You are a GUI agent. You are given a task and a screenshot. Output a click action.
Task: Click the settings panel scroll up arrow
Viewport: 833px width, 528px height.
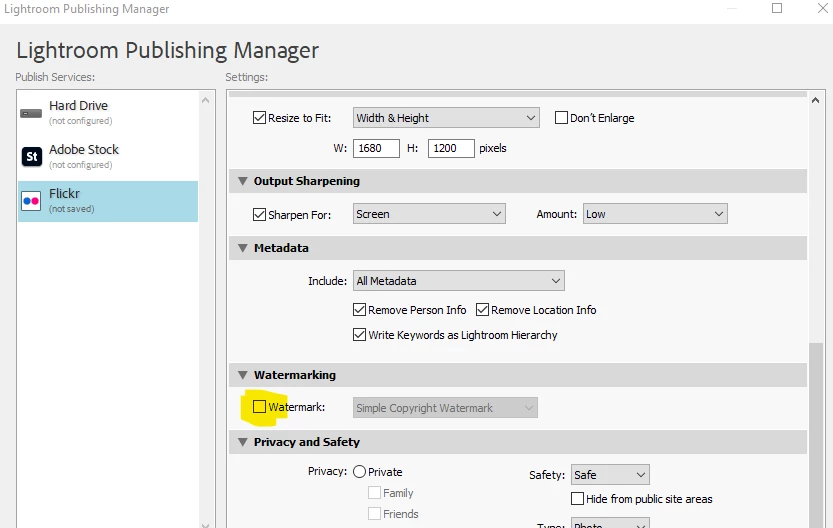pyautogui.click(x=815, y=100)
